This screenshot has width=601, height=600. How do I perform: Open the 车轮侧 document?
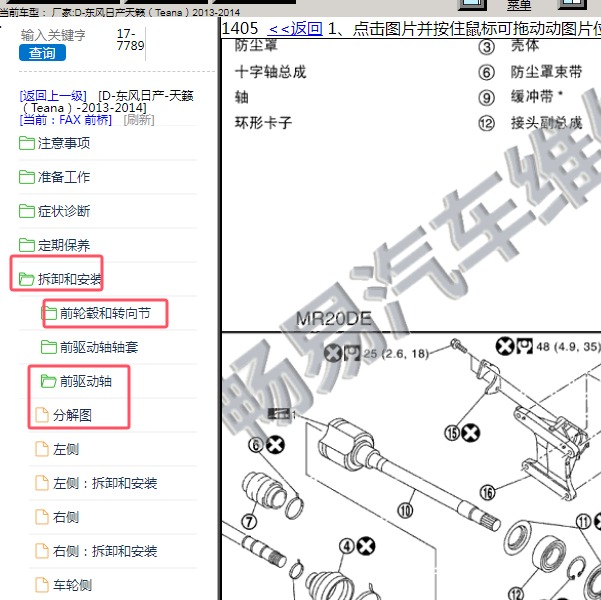pyautogui.click(x=72, y=585)
